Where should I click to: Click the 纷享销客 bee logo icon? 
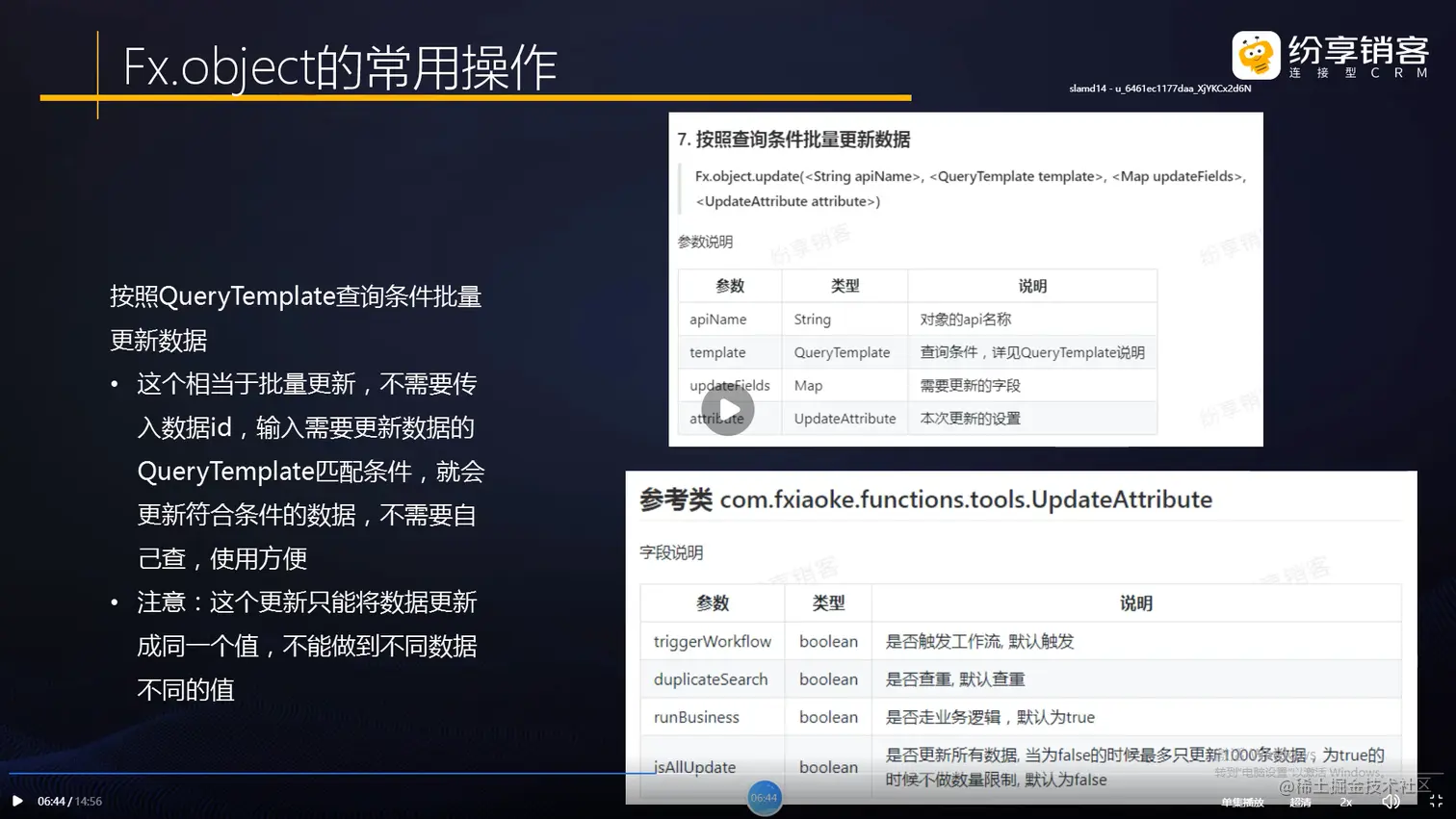(1257, 55)
